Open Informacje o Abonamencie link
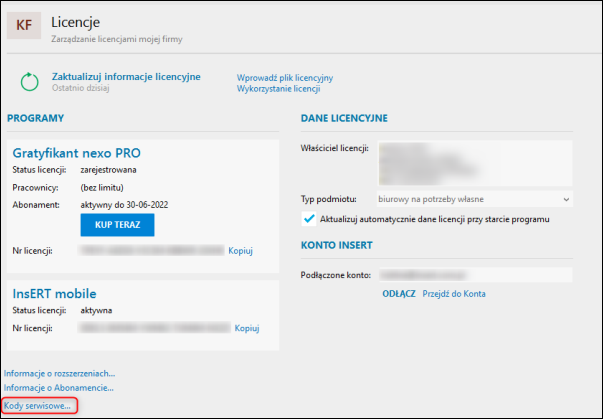This screenshot has width=603, height=419. coord(58,387)
